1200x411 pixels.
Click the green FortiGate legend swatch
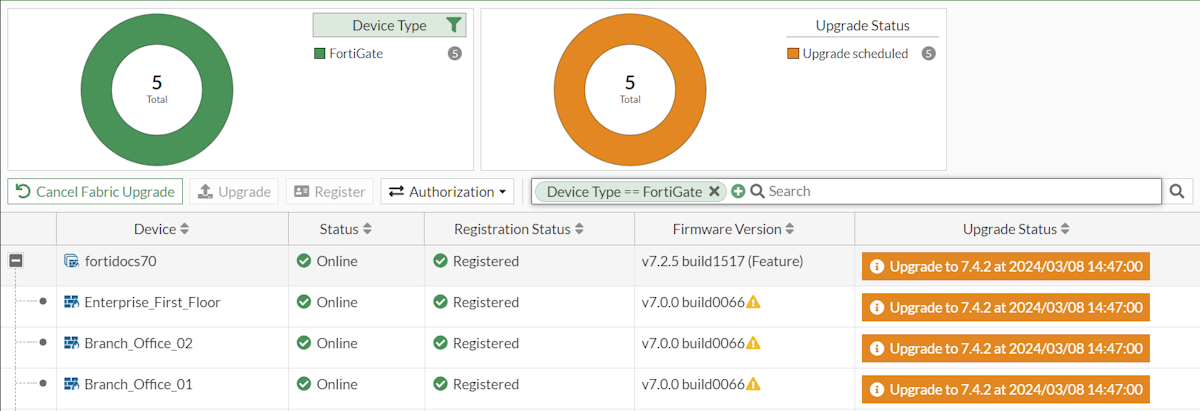[x=320, y=54]
